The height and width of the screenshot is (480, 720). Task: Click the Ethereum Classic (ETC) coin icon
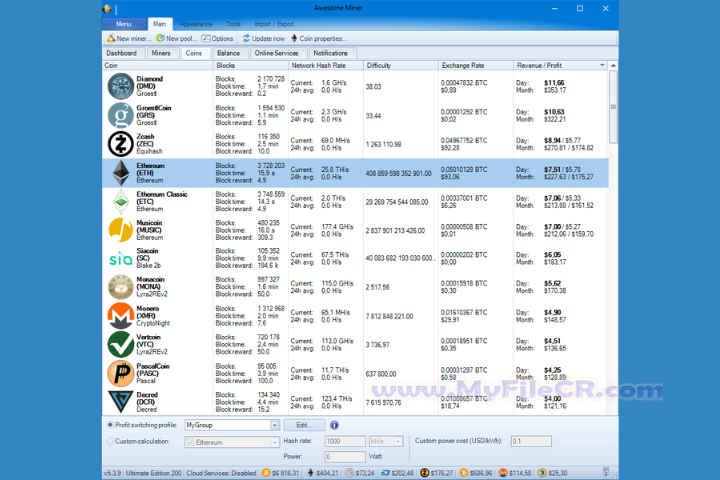pos(121,202)
